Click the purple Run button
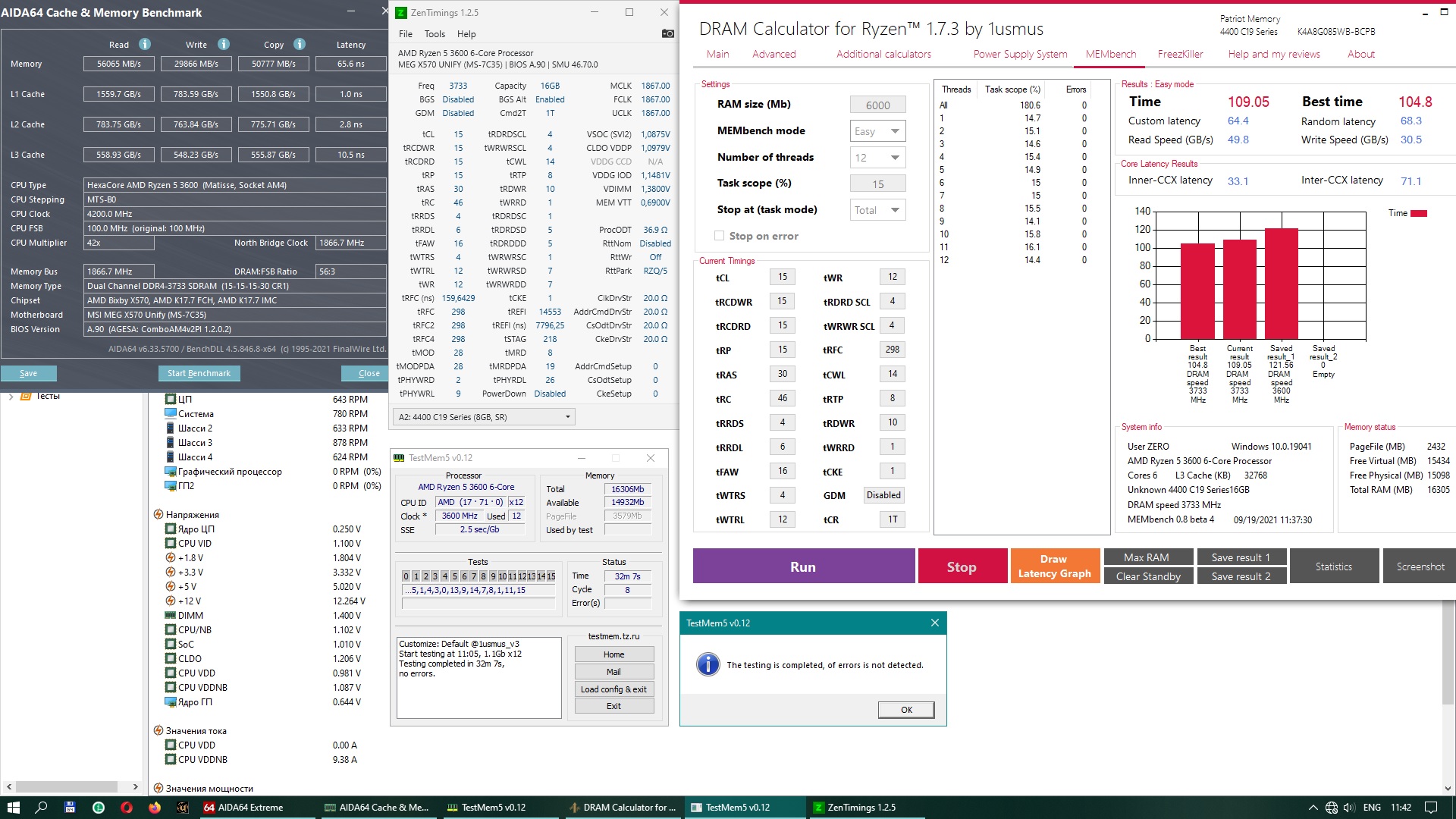Screen dimensions: 1456x819 (x=803, y=566)
